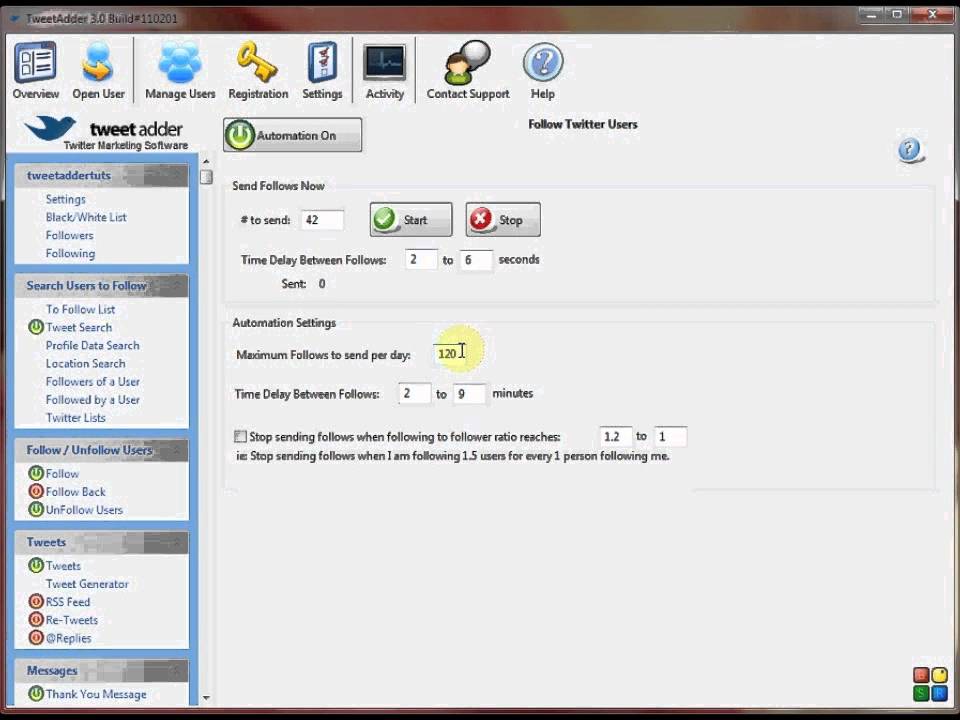Toggle UnFollow Users automation power icon
This screenshot has height=720, width=960.
[36, 509]
